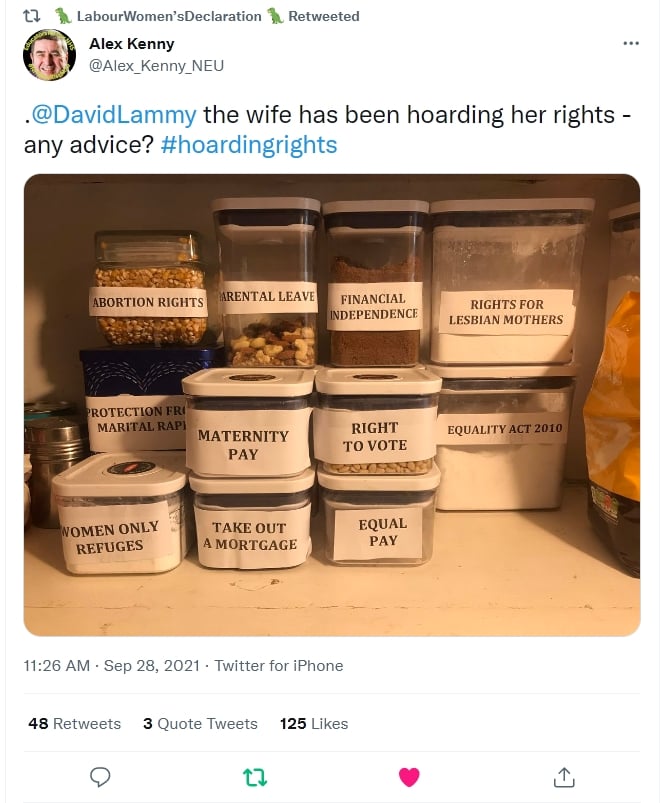Screen dimensions: 660x803
Task: Open the Alex Kenny display name
Action: click(x=132, y=44)
